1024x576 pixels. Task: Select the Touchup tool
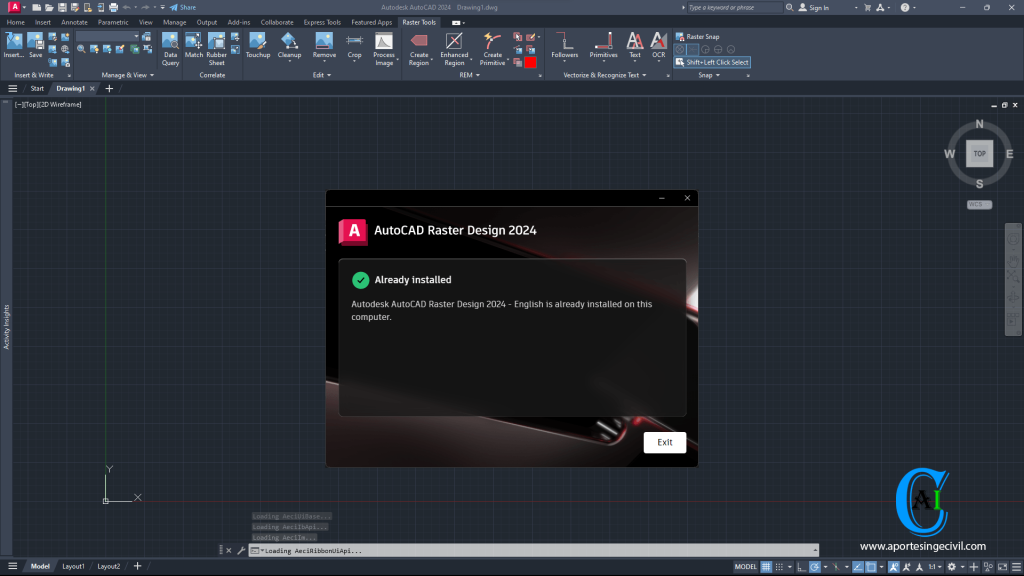point(256,42)
